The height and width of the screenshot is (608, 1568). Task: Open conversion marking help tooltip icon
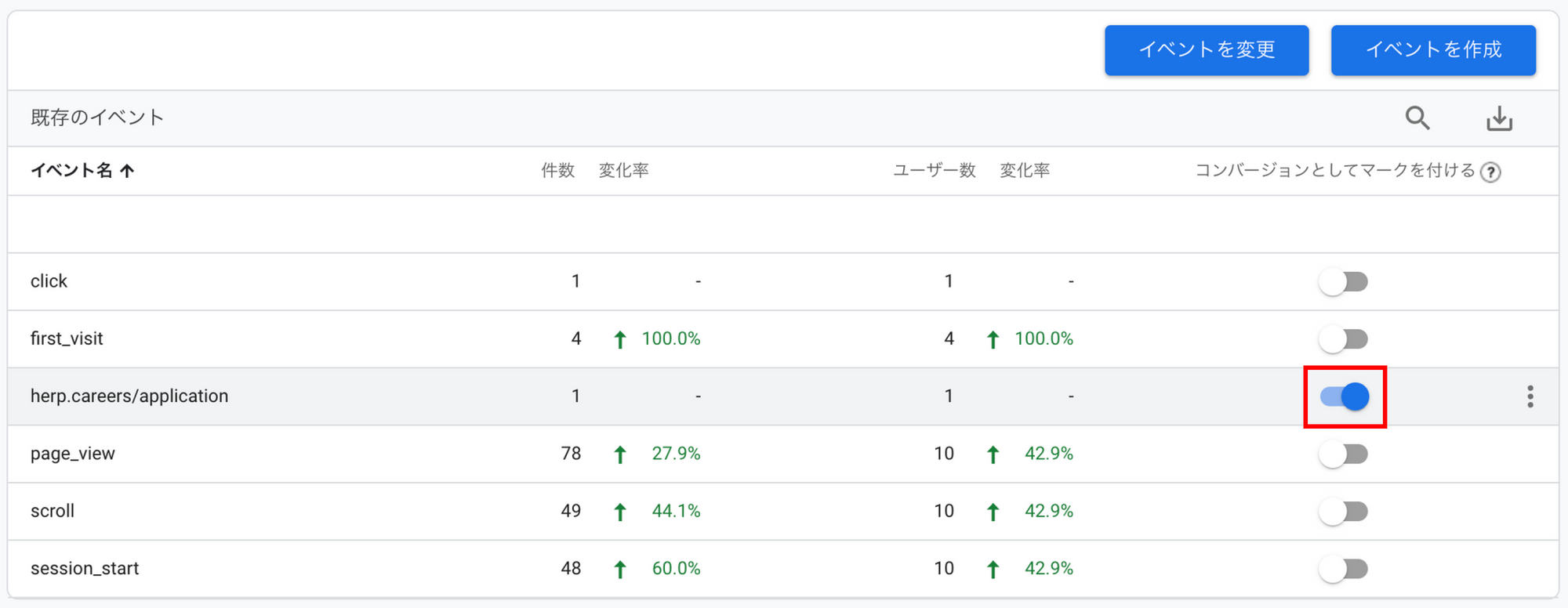pos(1490,172)
